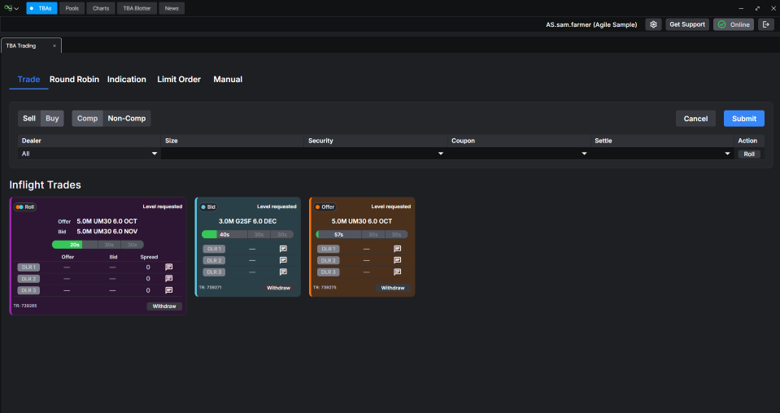Open chat for DLR 2 in Bid card
780x413 pixels.
point(283,260)
